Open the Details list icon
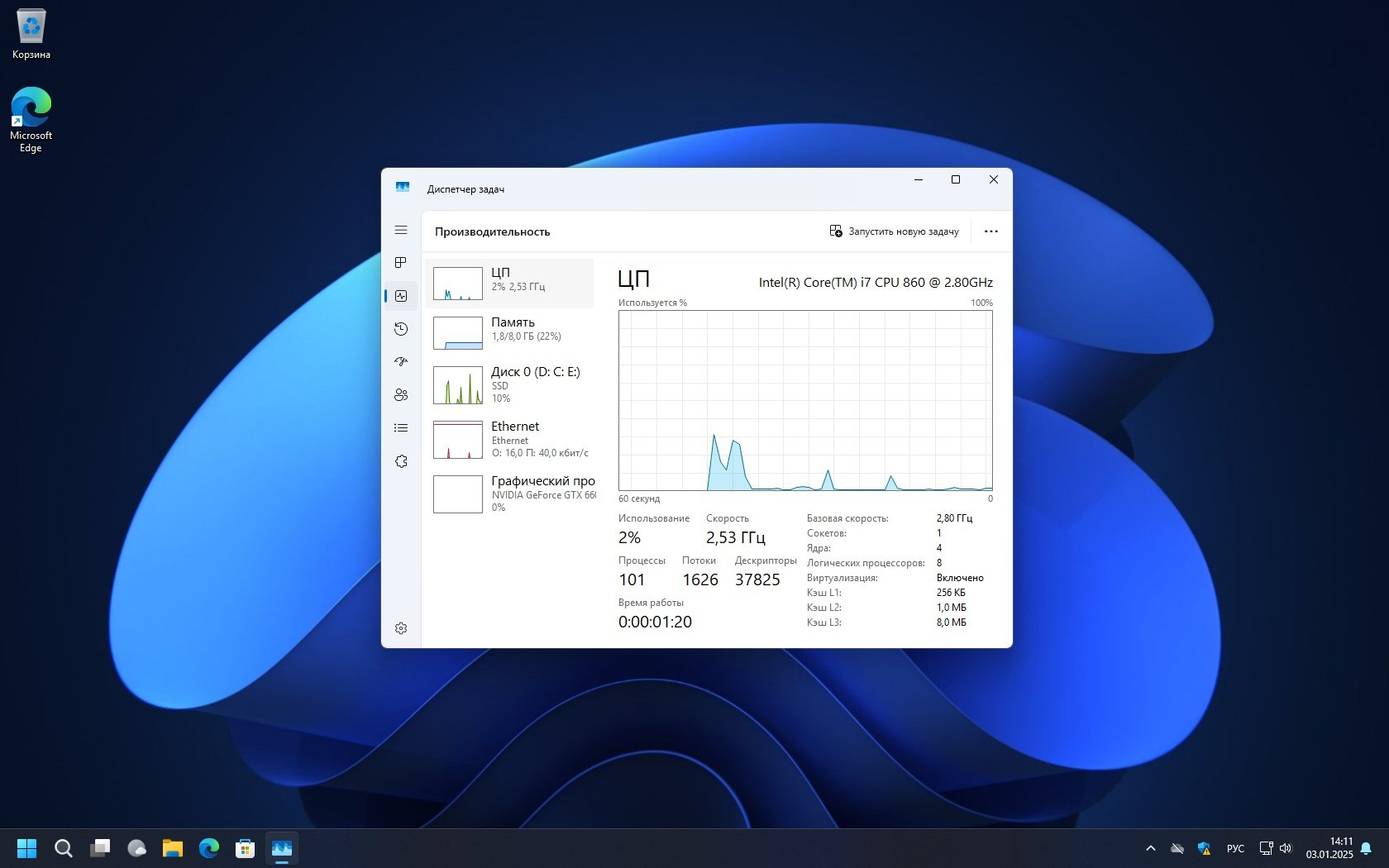Image resolution: width=1389 pixels, height=868 pixels. 401,428
